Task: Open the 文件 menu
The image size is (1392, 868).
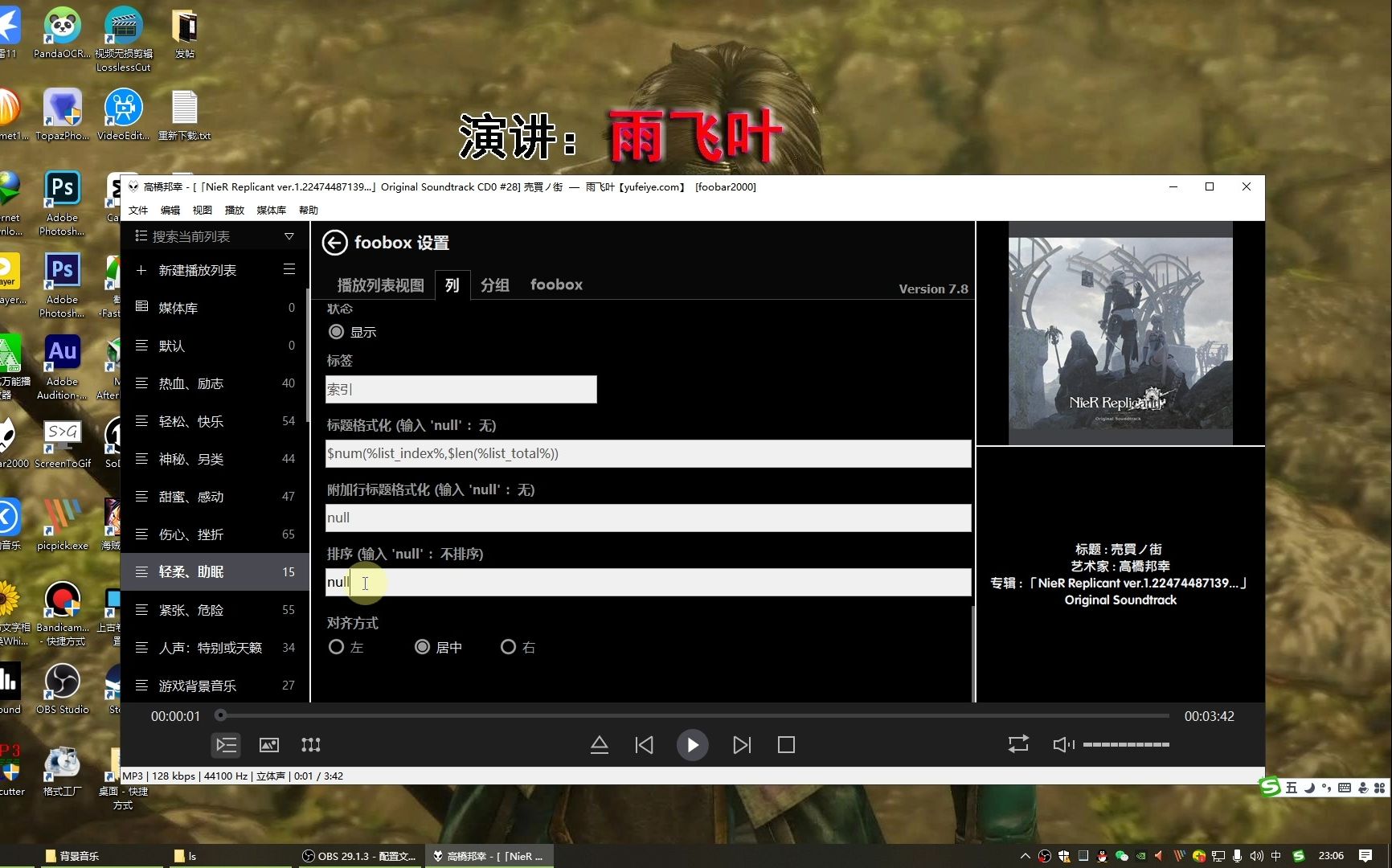Action: (138, 210)
